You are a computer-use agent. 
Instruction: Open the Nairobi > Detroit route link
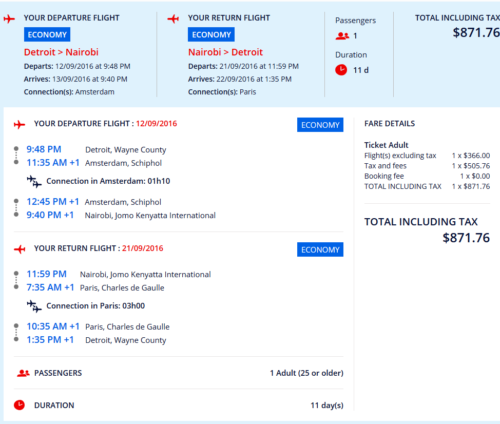pos(226,52)
